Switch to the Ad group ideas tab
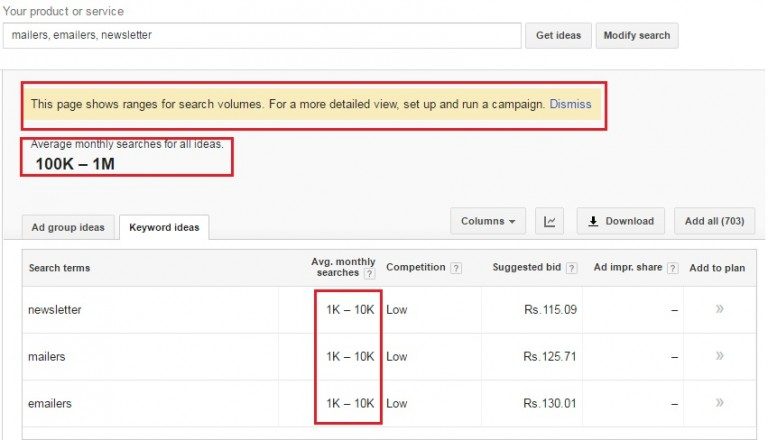Viewport: 768px width, 440px height. [68, 227]
